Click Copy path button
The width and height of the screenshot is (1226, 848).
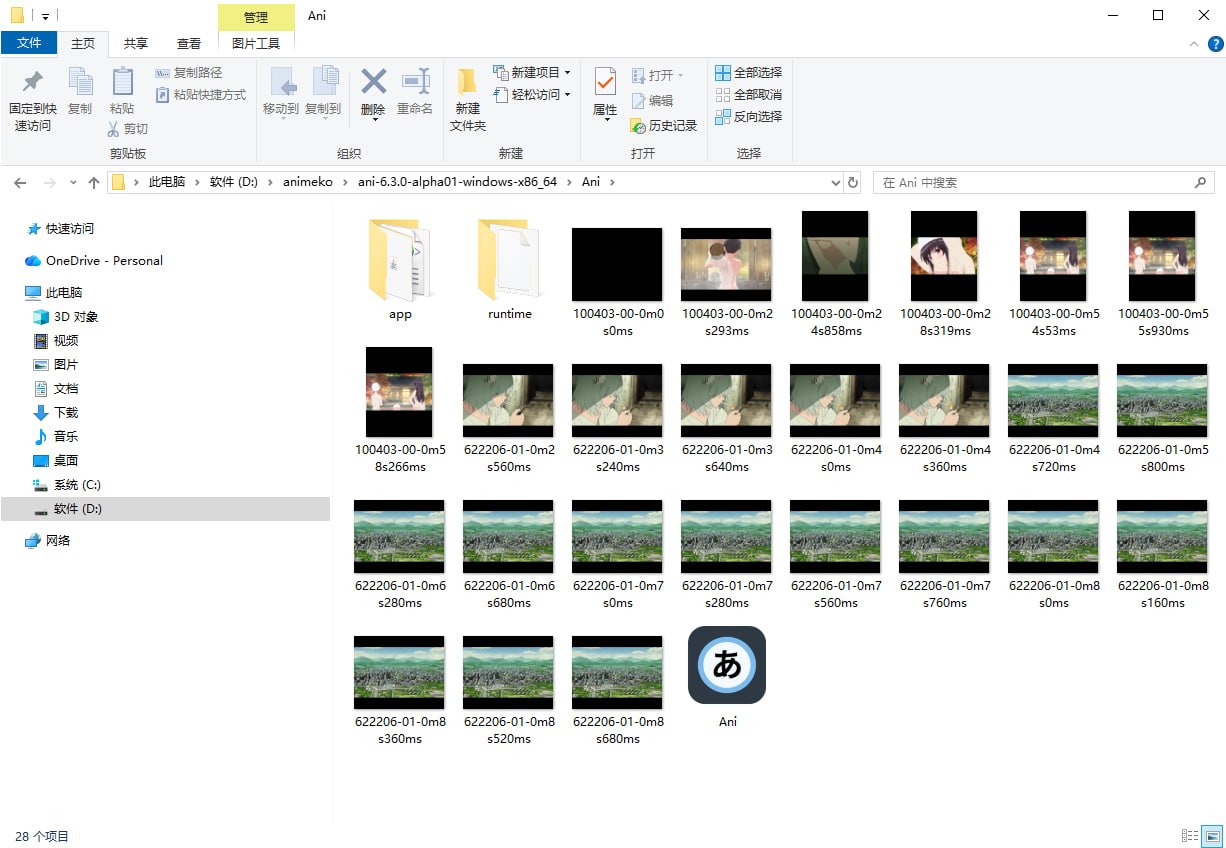click(x=189, y=72)
